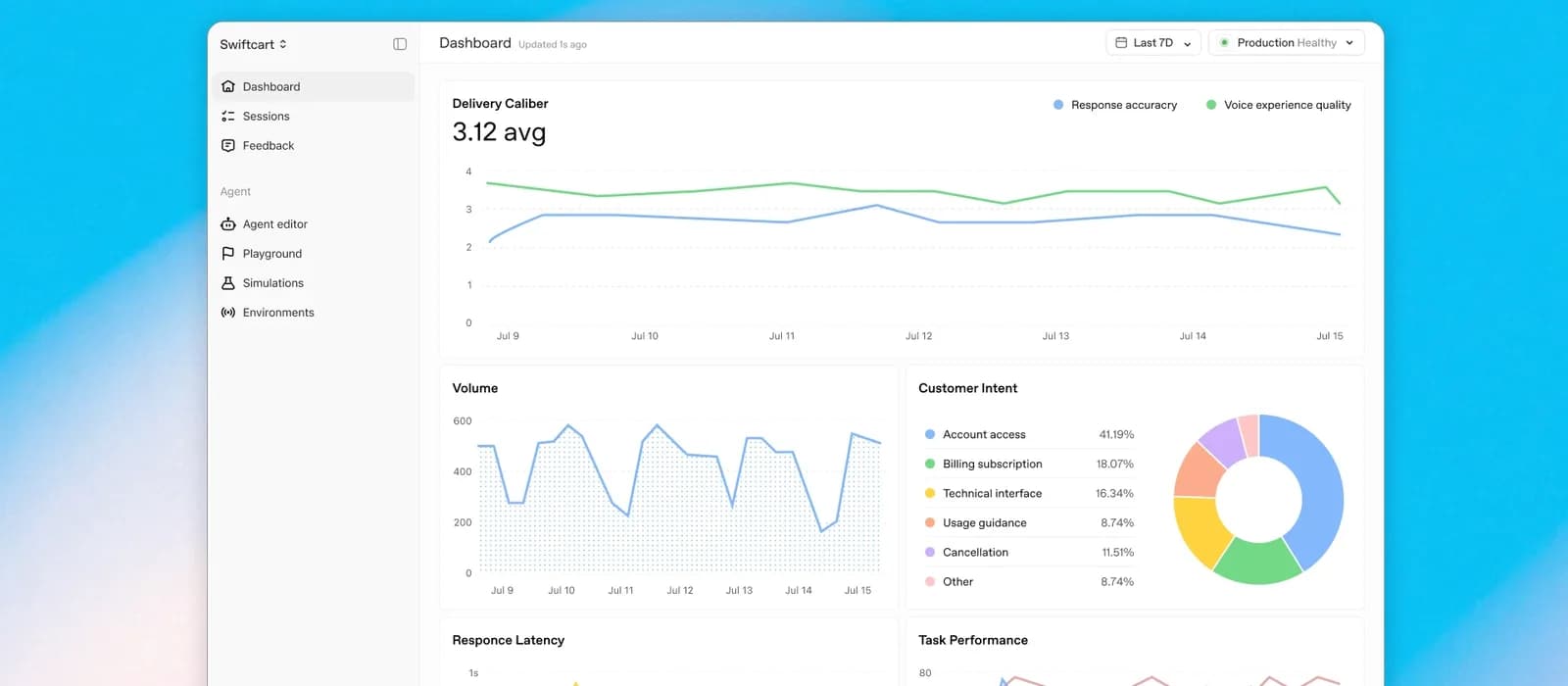
Task: Click the Delivery Caliber chart title
Action: coord(500,103)
